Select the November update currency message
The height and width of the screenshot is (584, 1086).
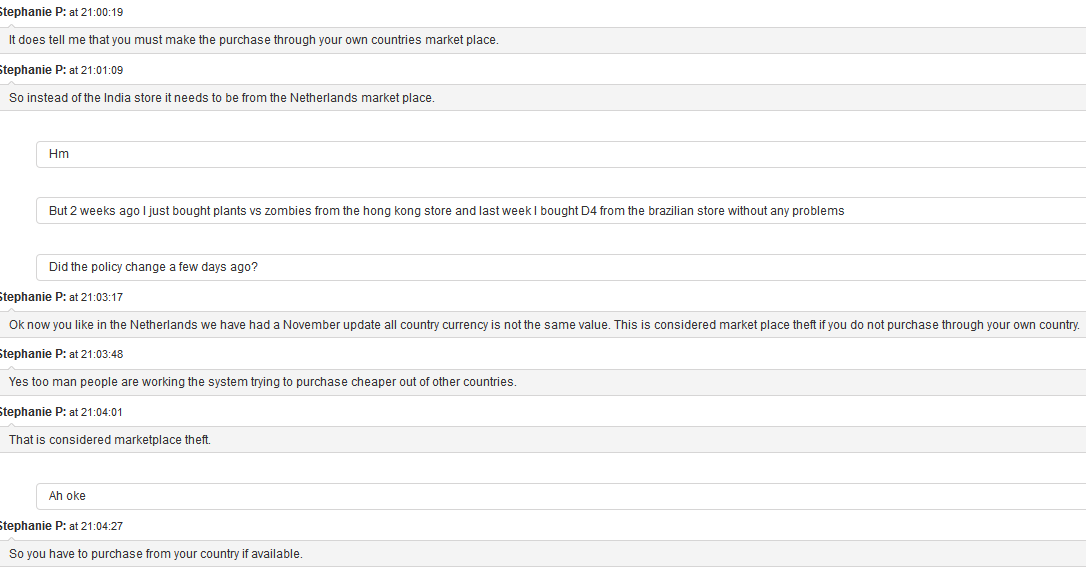click(x=544, y=325)
